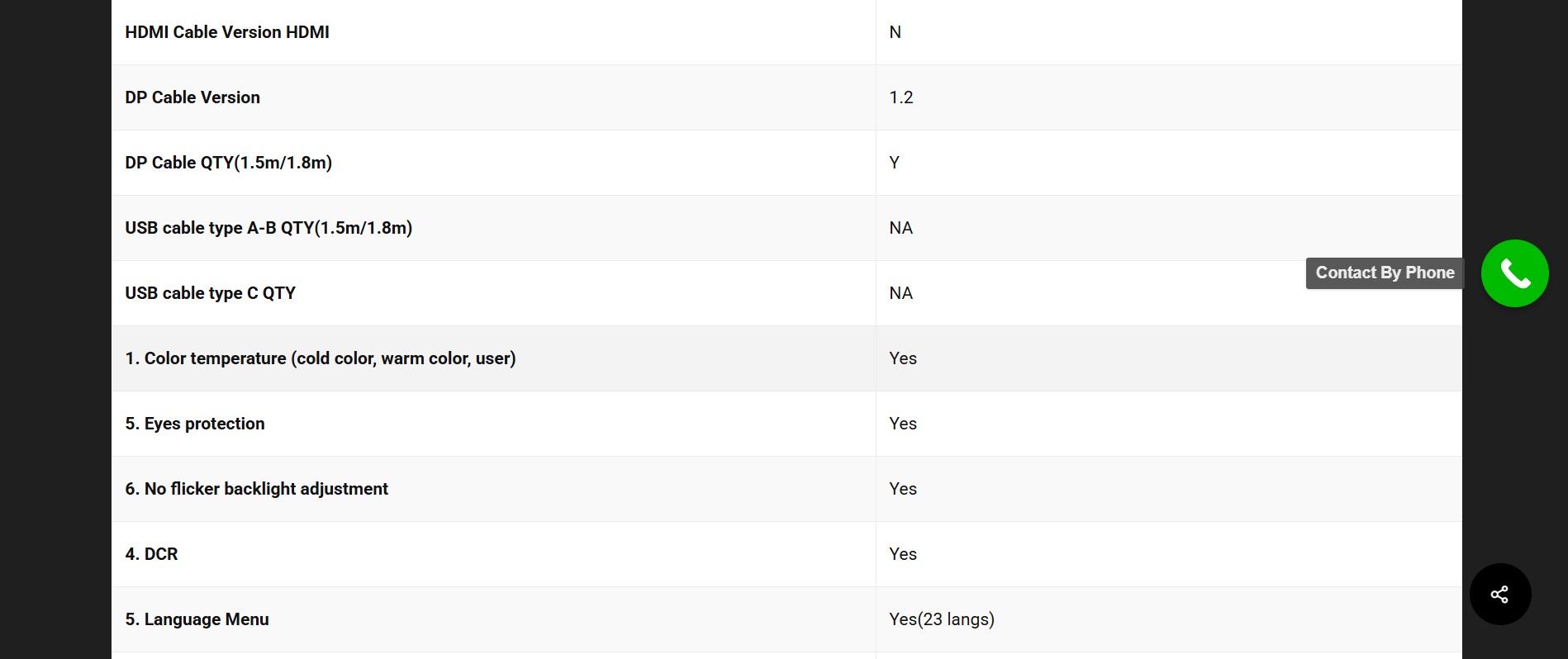Screen dimensions: 1568x659
Task: Click the Language Menu label
Action: tap(197, 619)
